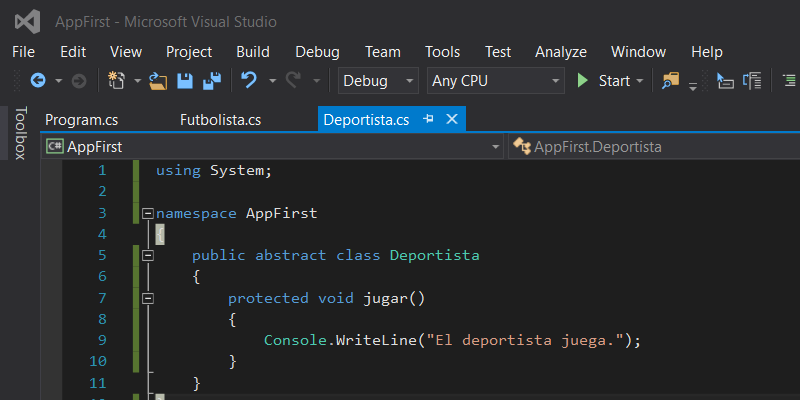Click the Redo arrow icon

(x=294, y=81)
